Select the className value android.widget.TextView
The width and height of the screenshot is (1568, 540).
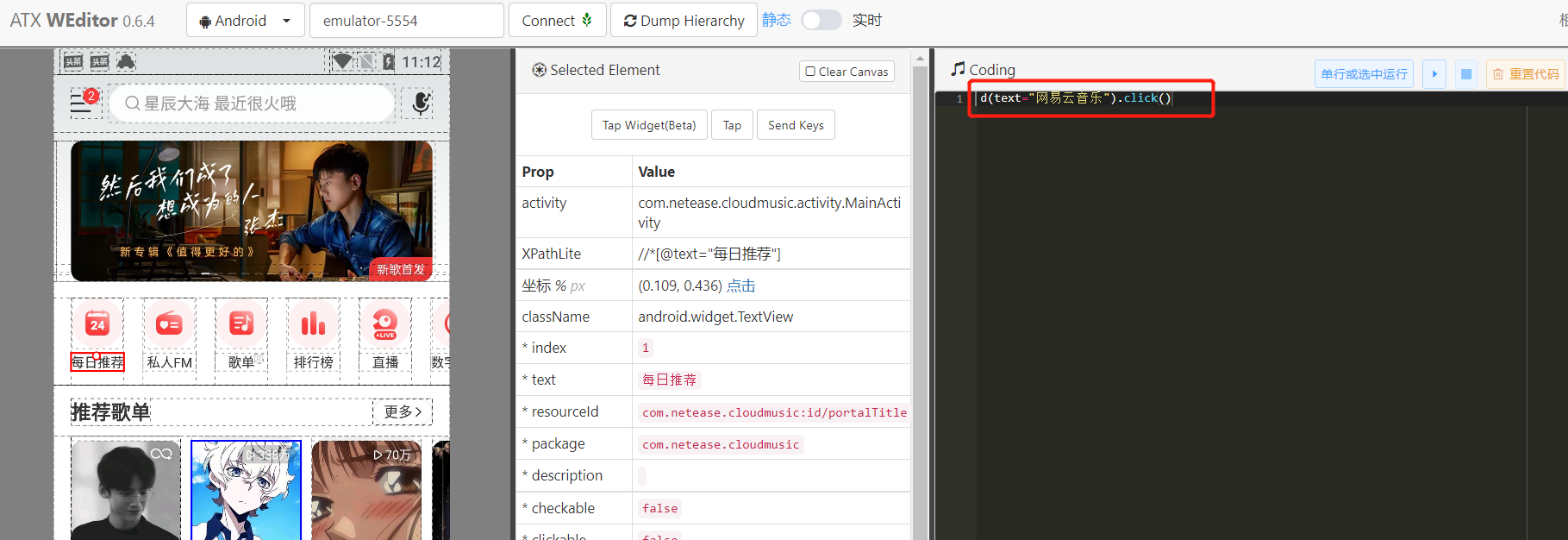click(715, 317)
